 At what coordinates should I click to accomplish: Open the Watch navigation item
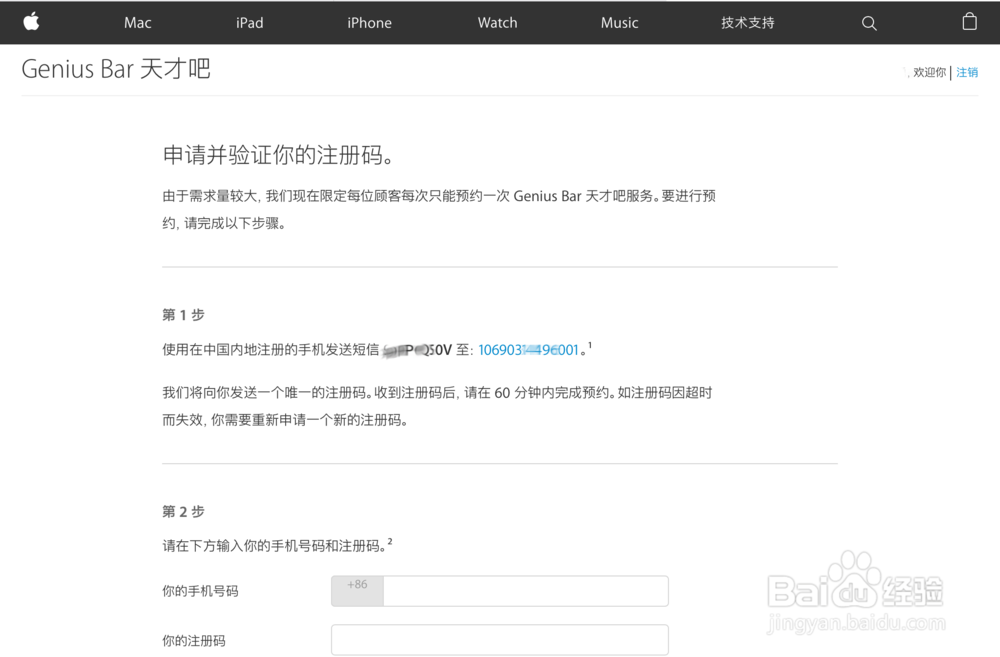[497, 23]
